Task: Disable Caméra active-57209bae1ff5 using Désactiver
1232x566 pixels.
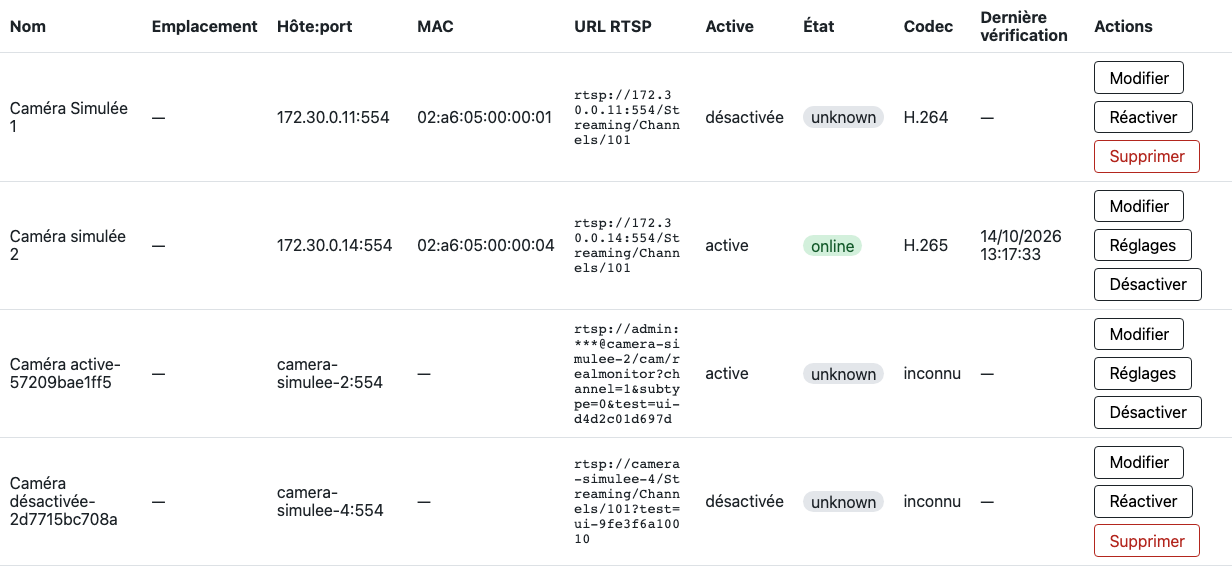Action: click(x=1148, y=412)
